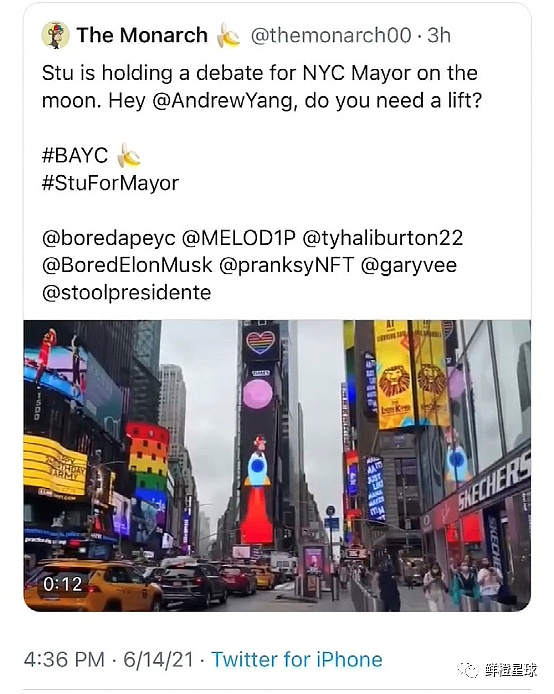Click the Twitter for iPhone link
The width and height of the screenshot is (554, 694).
pos(297,659)
